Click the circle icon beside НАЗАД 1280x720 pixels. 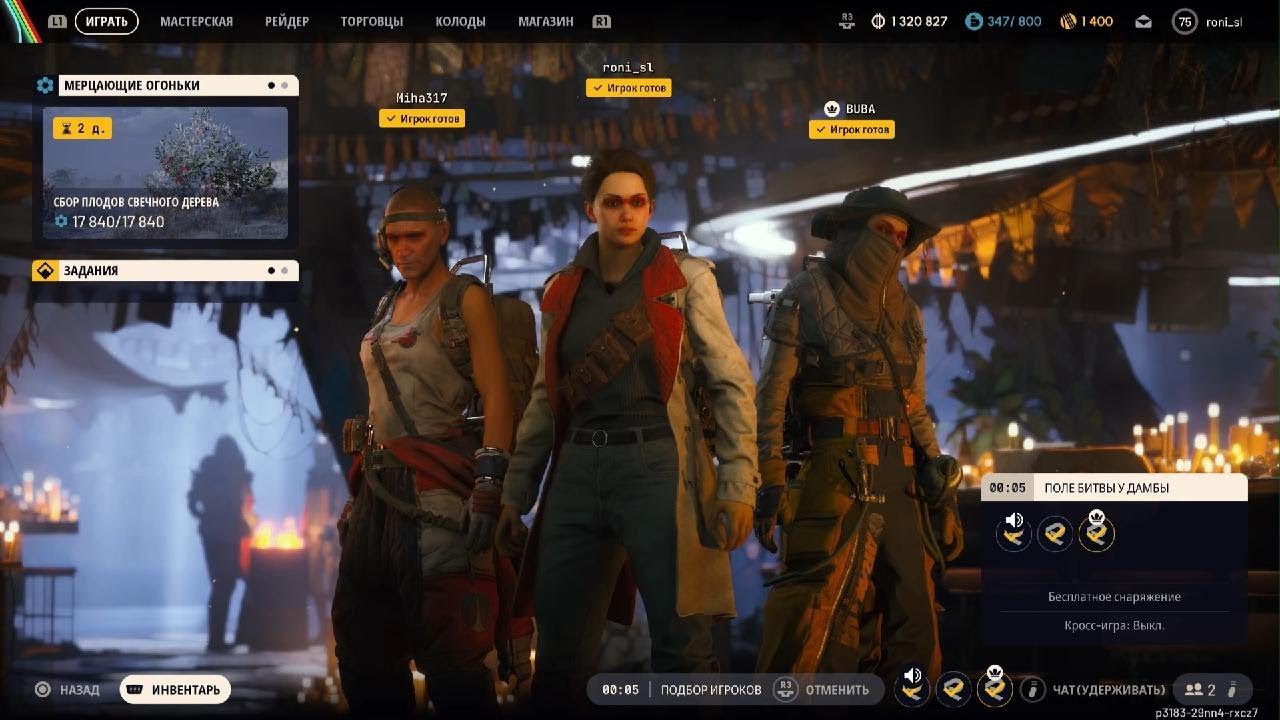pyautogui.click(x=43, y=689)
